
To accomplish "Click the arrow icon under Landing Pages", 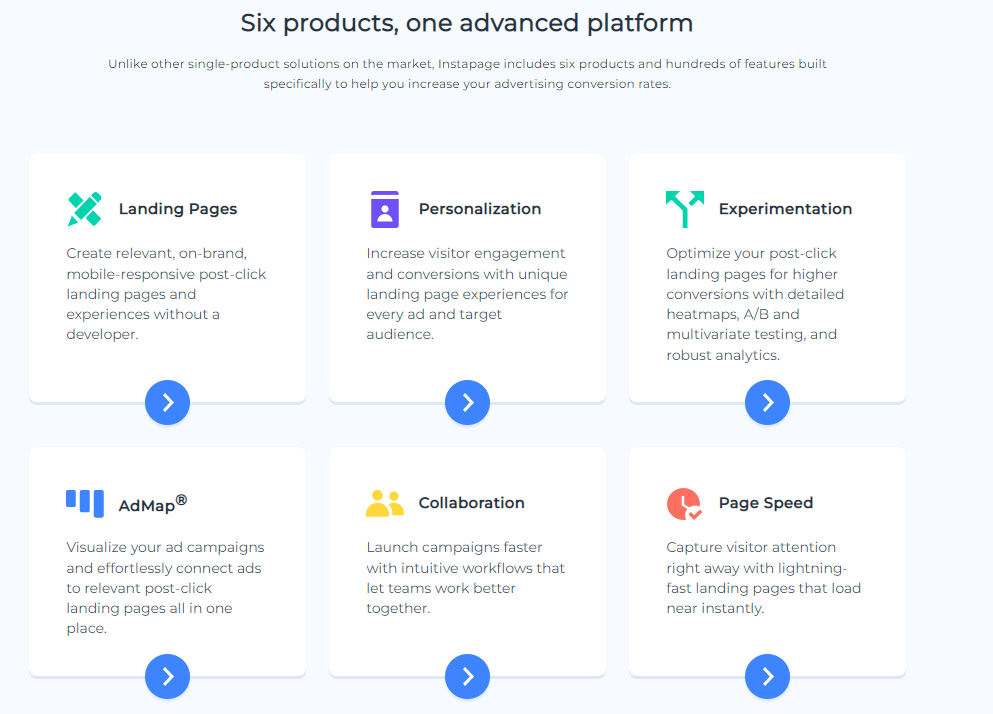I will point(167,402).
